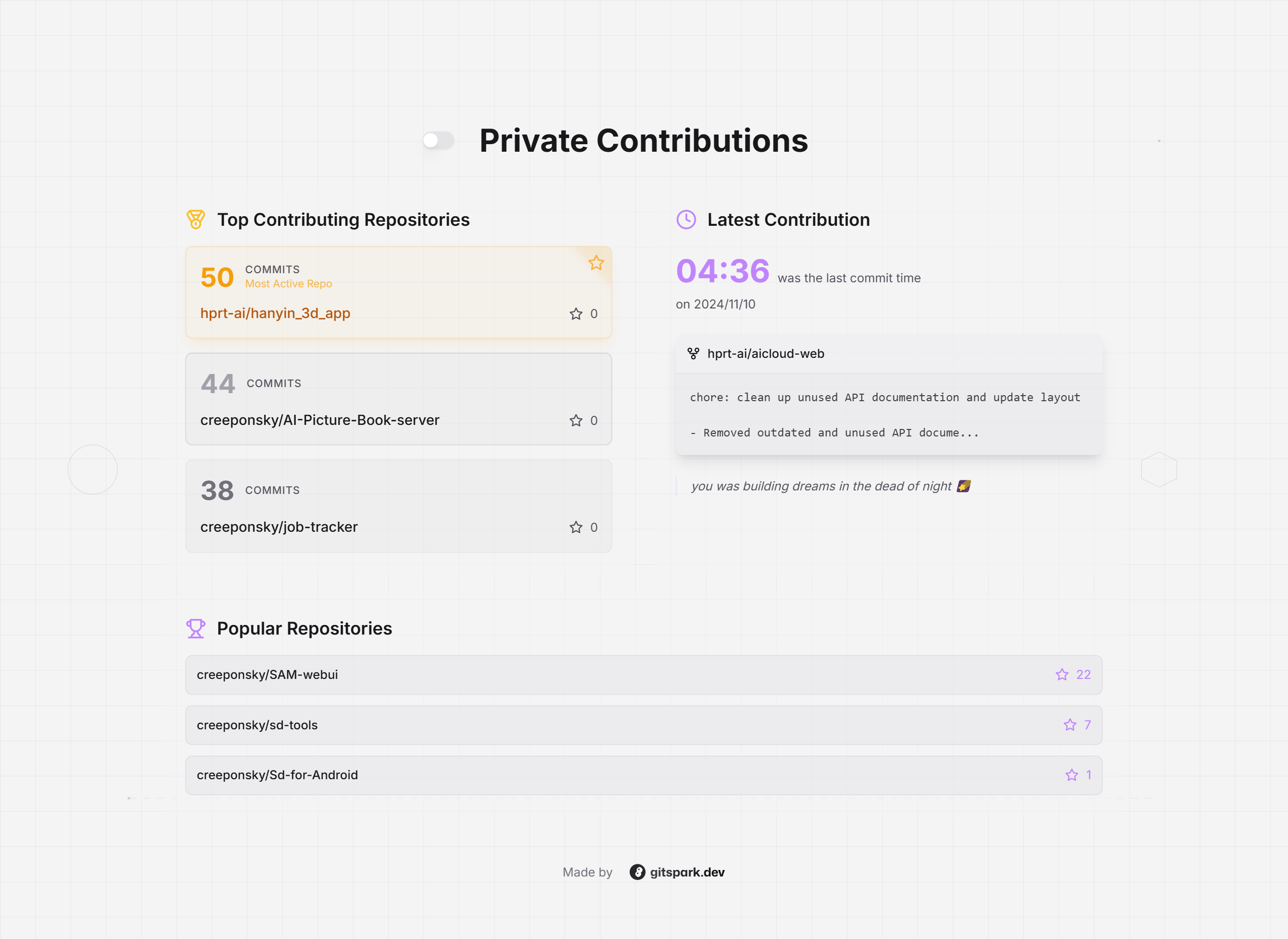Viewport: 1288px width, 939px height.
Task: Open the hprt-ai/hanyin_3d_app repository link
Action: [275, 313]
